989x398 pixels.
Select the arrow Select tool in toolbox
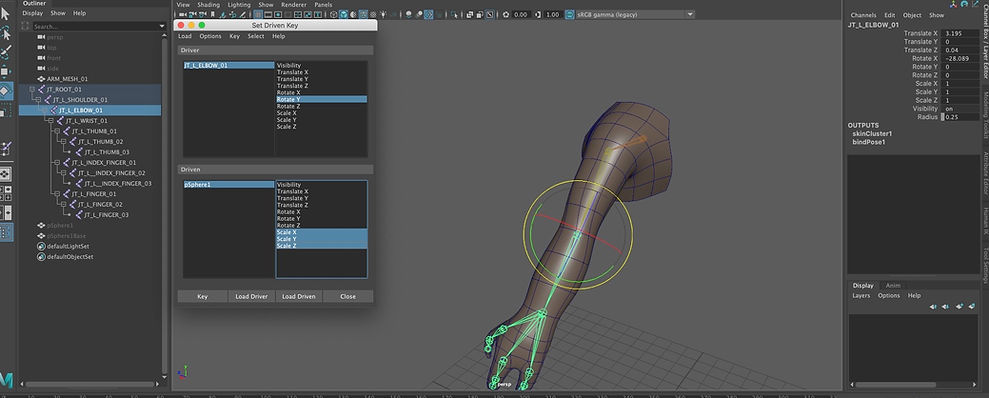point(5,14)
